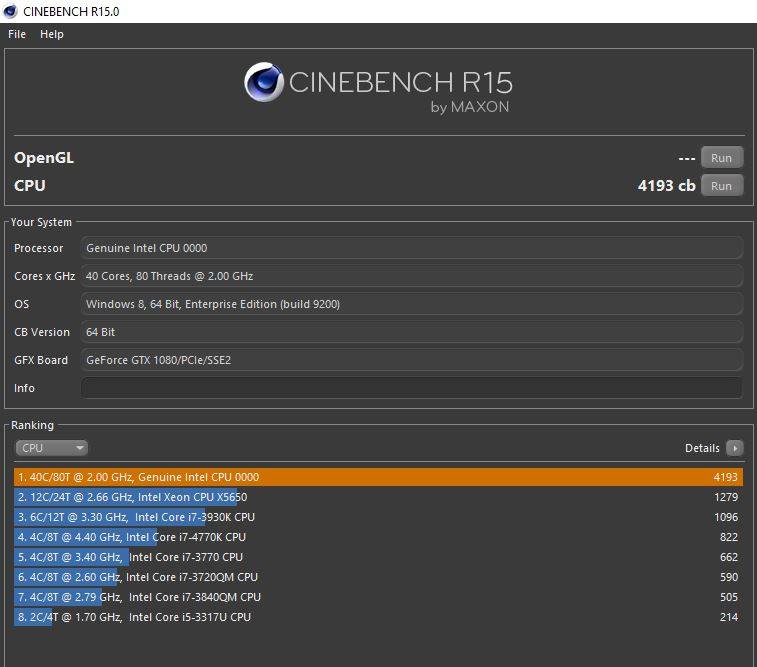The width and height of the screenshot is (757, 667).
Task: Select ranking row 'Intel Core i7-3930K CPU'
Action: [378, 517]
